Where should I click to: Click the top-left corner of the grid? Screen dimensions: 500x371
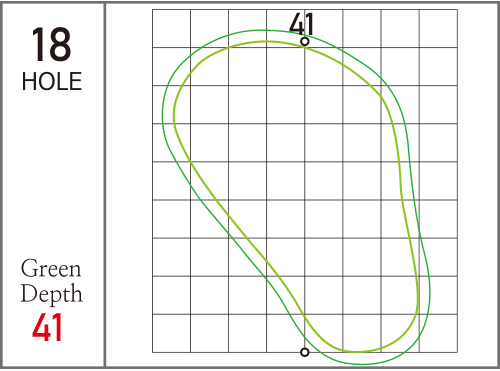[152, 9]
